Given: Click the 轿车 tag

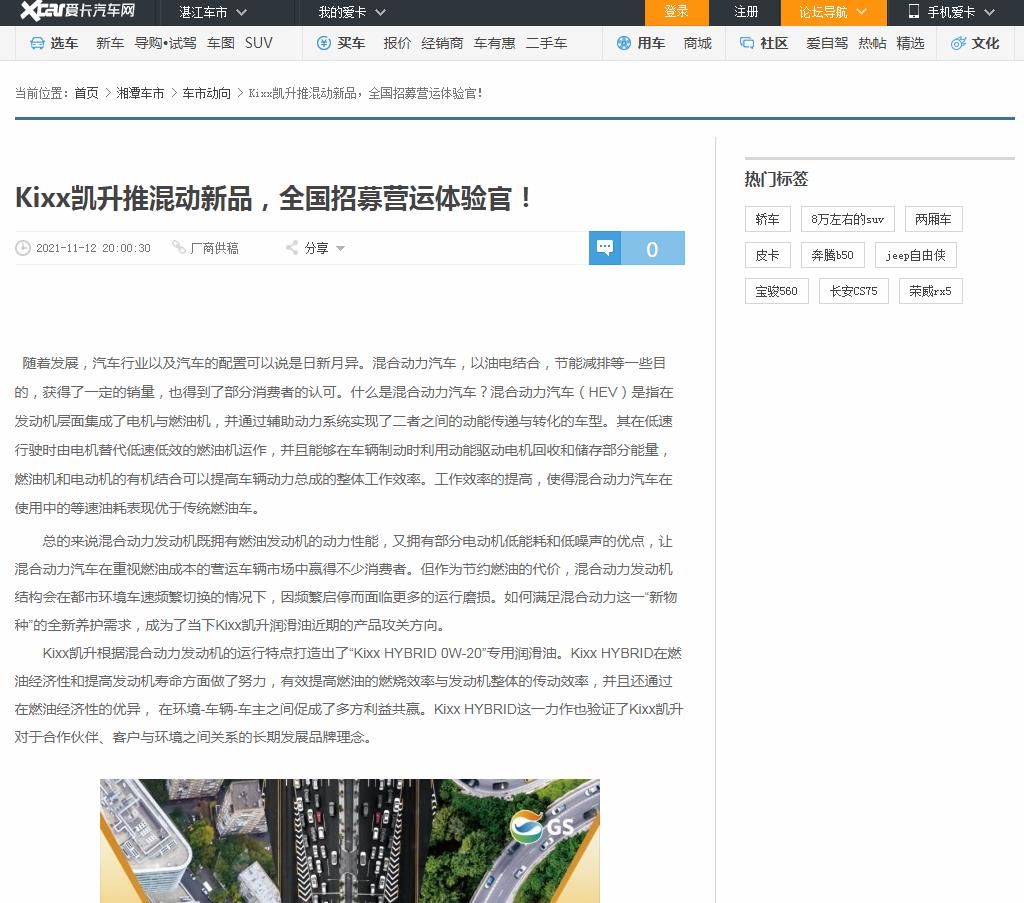Looking at the screenshot, I should point(767,219).
